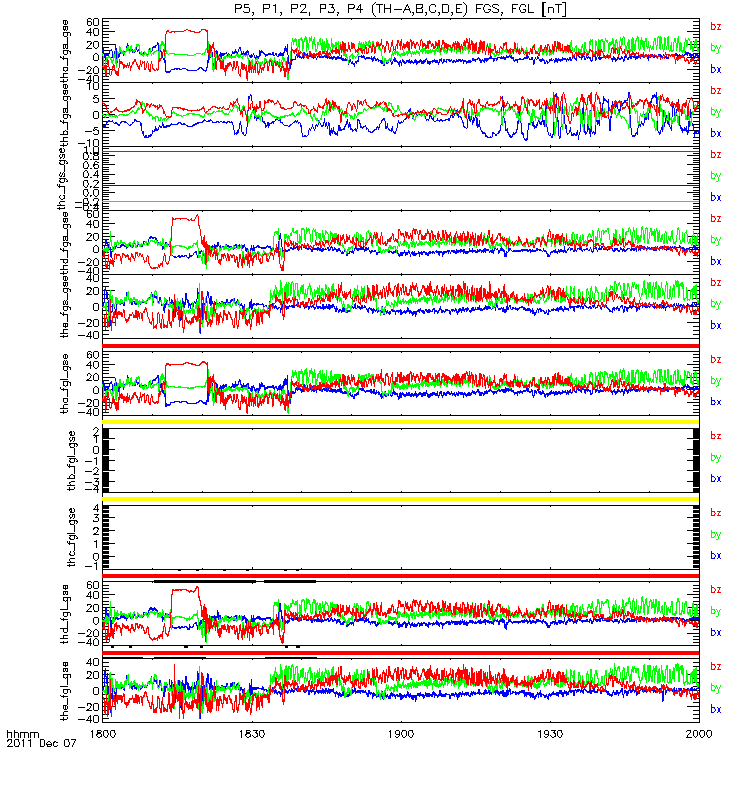Select the bz legend label beside the thb_fgs_gse panel
Viewport: 750px width, 800px height.
[x=715, y=91]
